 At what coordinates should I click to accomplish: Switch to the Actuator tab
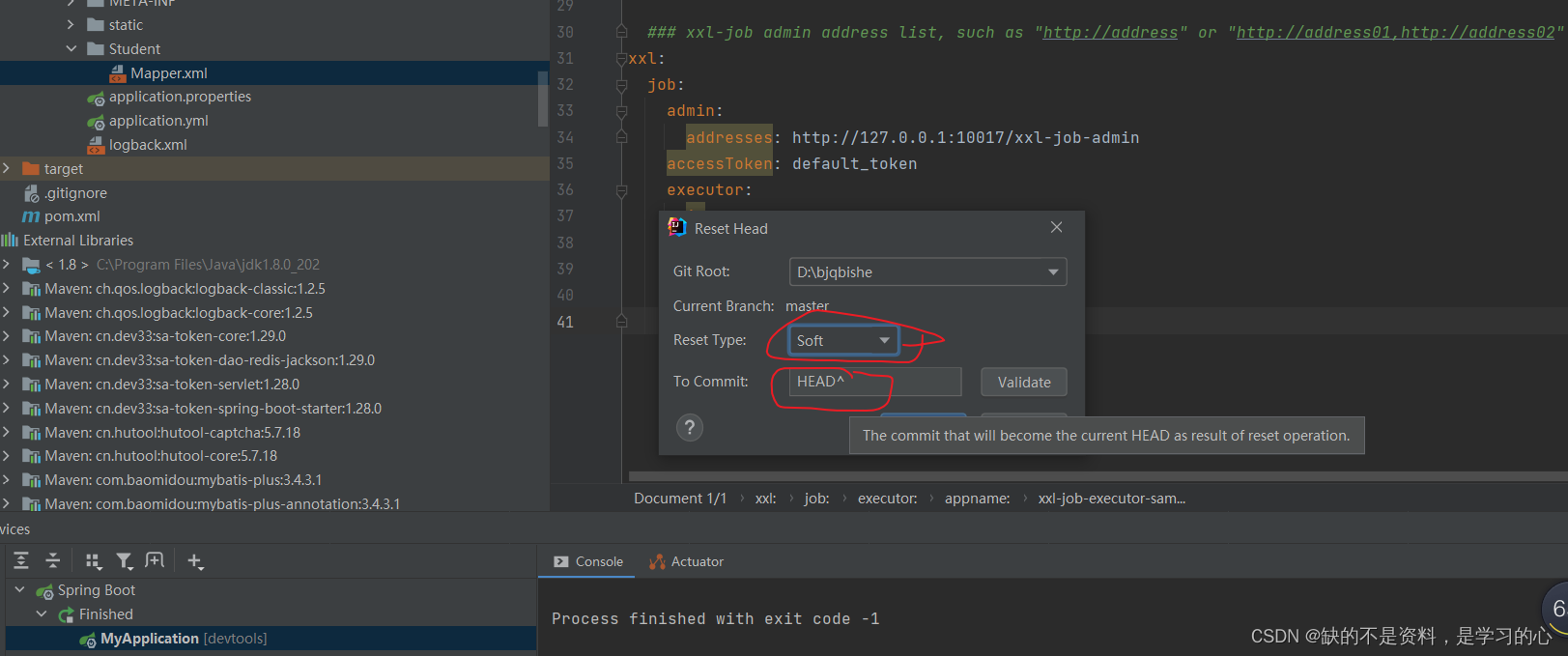coord(687,562)
